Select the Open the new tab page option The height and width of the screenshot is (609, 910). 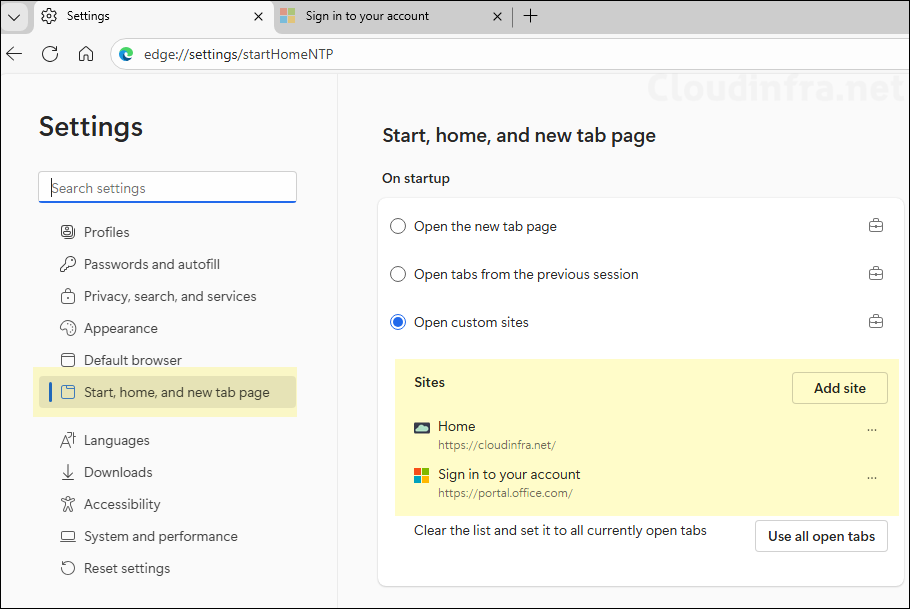click(x=397, y=226)
